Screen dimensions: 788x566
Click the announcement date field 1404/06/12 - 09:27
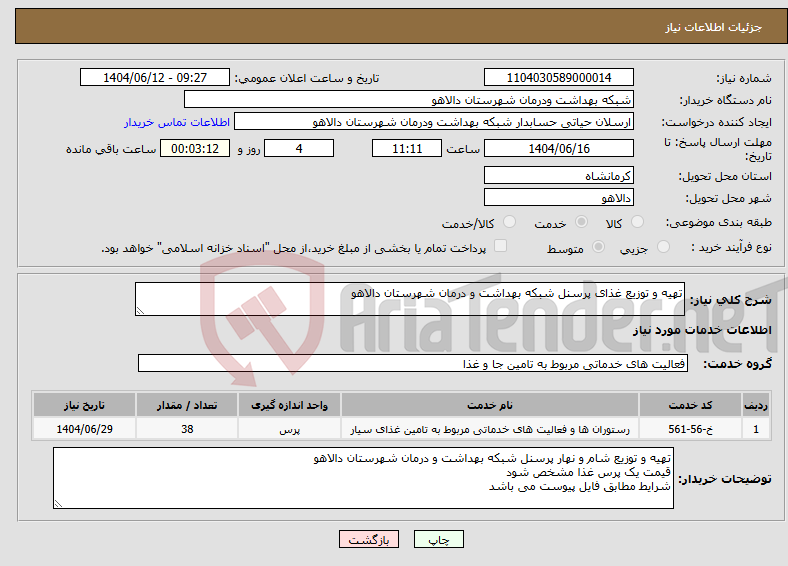[155, 77]
